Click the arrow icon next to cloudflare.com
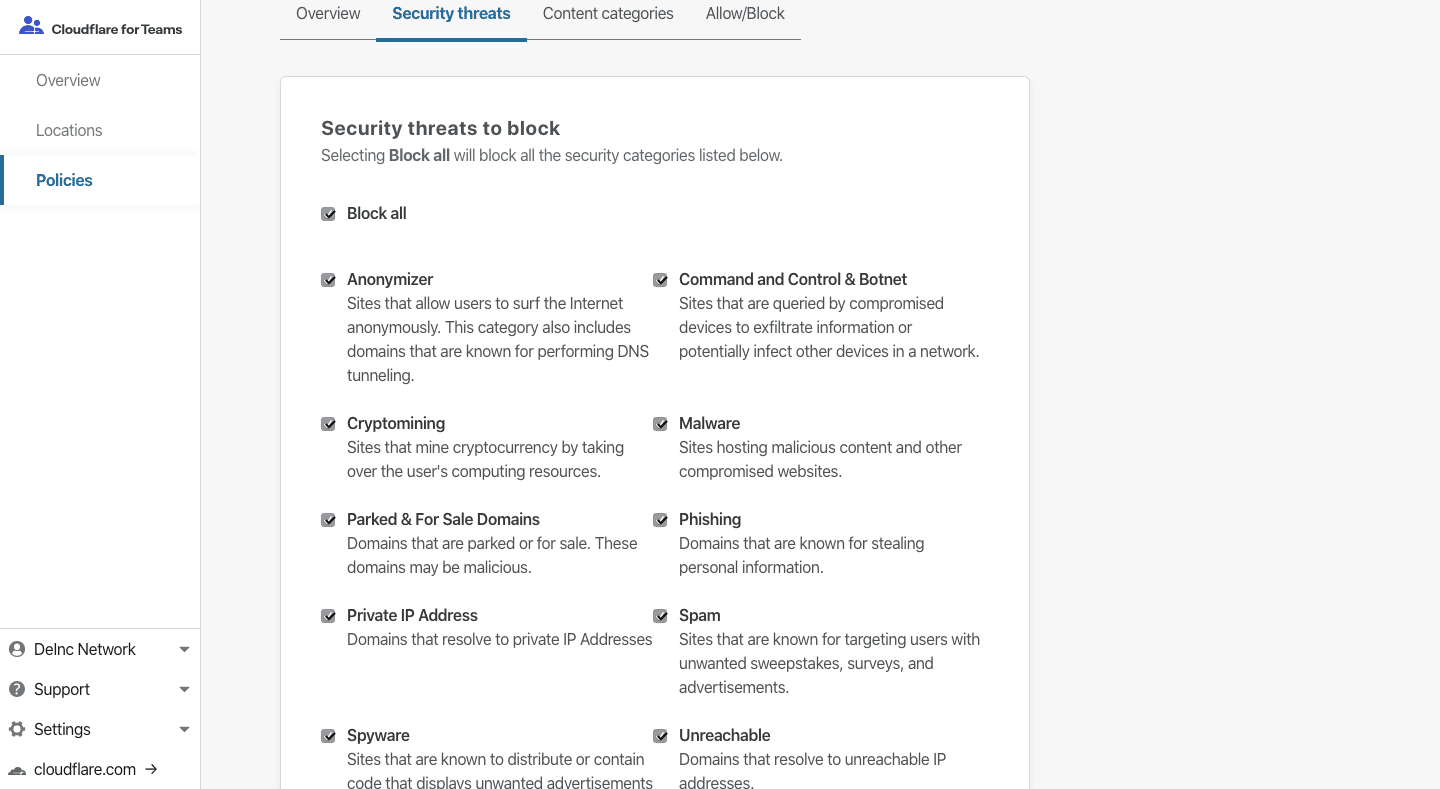 pos(151,769)
